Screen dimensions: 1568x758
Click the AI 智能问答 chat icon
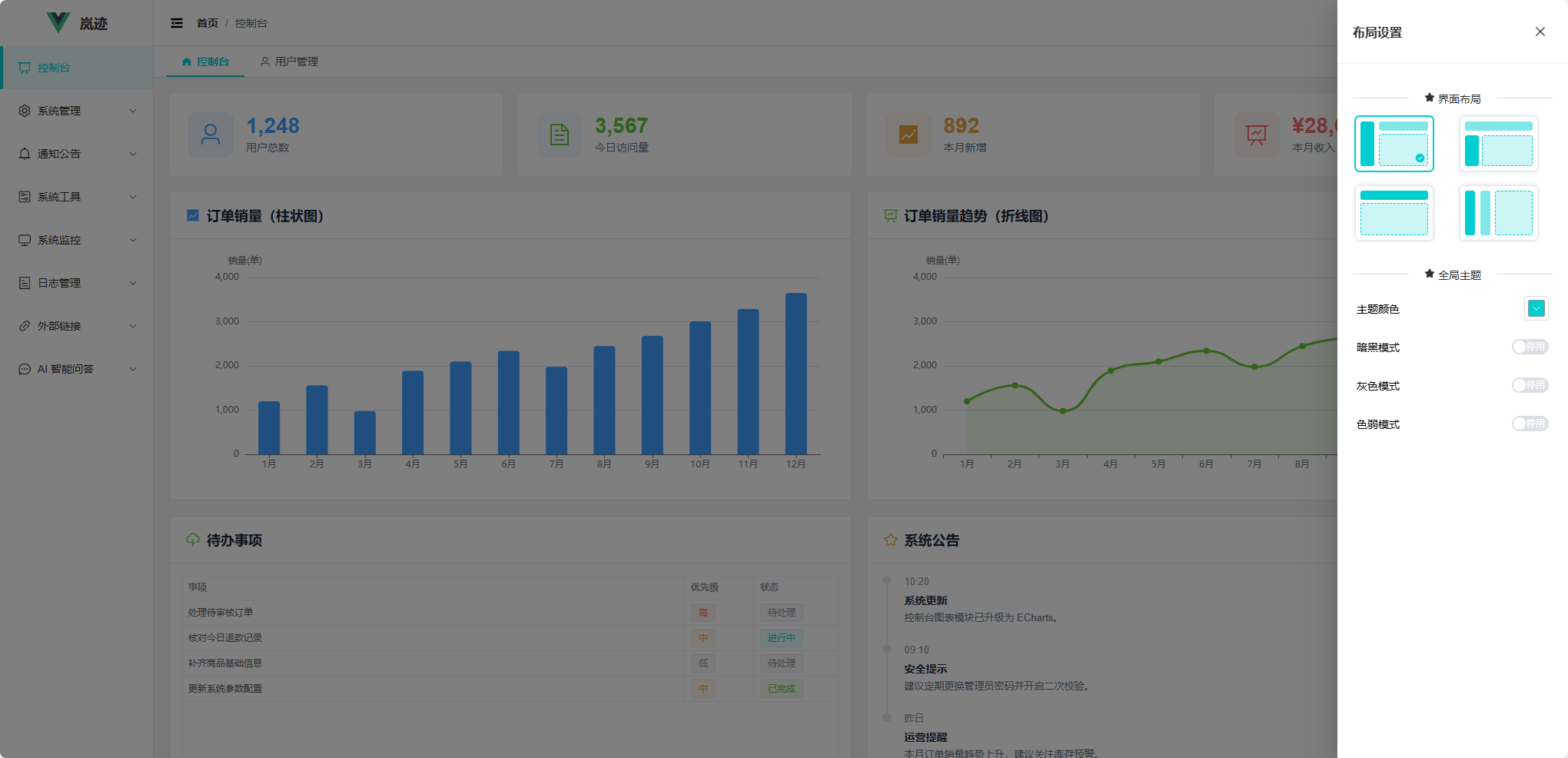click(25, 369)
